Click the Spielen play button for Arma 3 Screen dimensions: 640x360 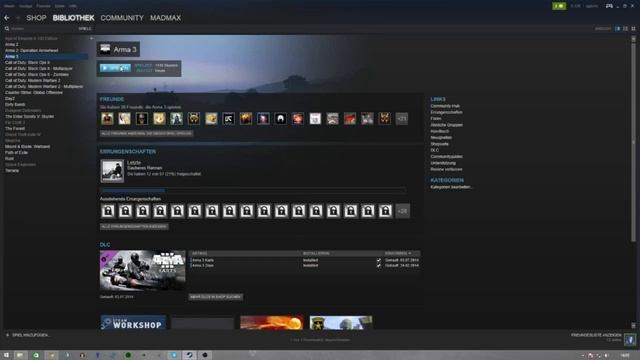116,68
